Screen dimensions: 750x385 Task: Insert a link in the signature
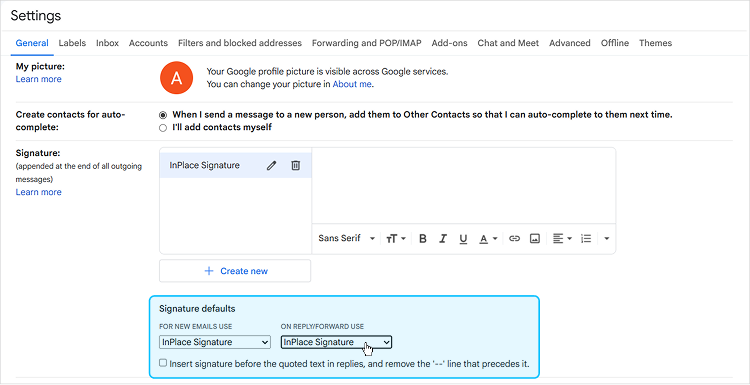514,238
